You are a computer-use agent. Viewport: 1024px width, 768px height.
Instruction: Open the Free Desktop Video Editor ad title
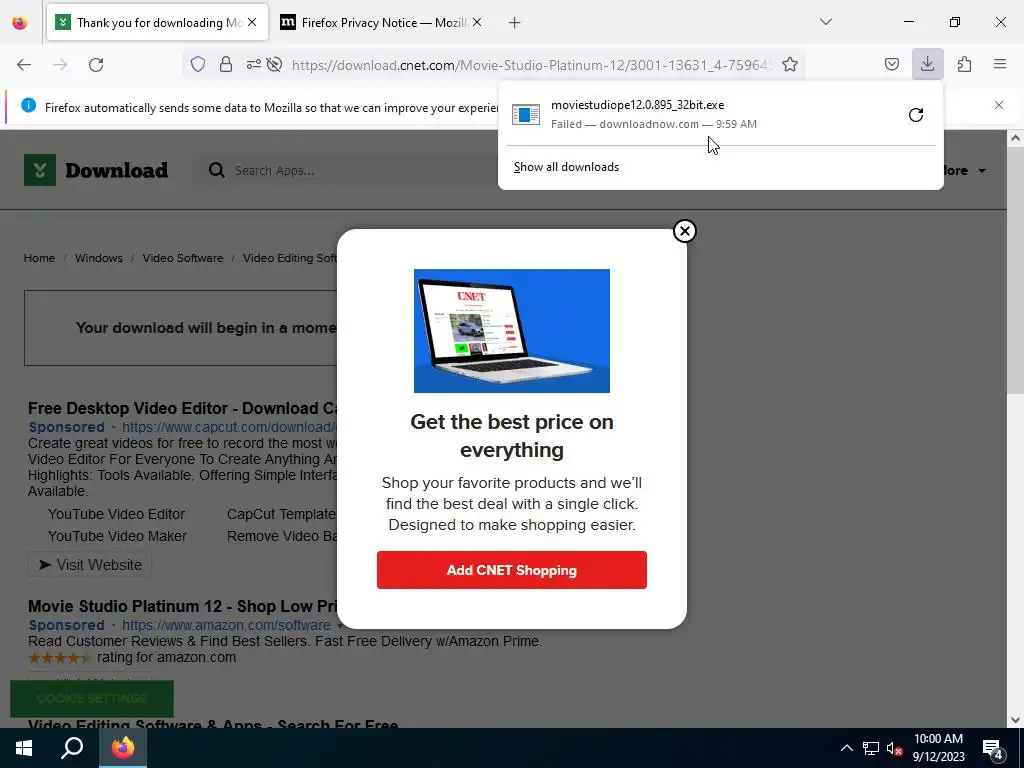point(182,408)
